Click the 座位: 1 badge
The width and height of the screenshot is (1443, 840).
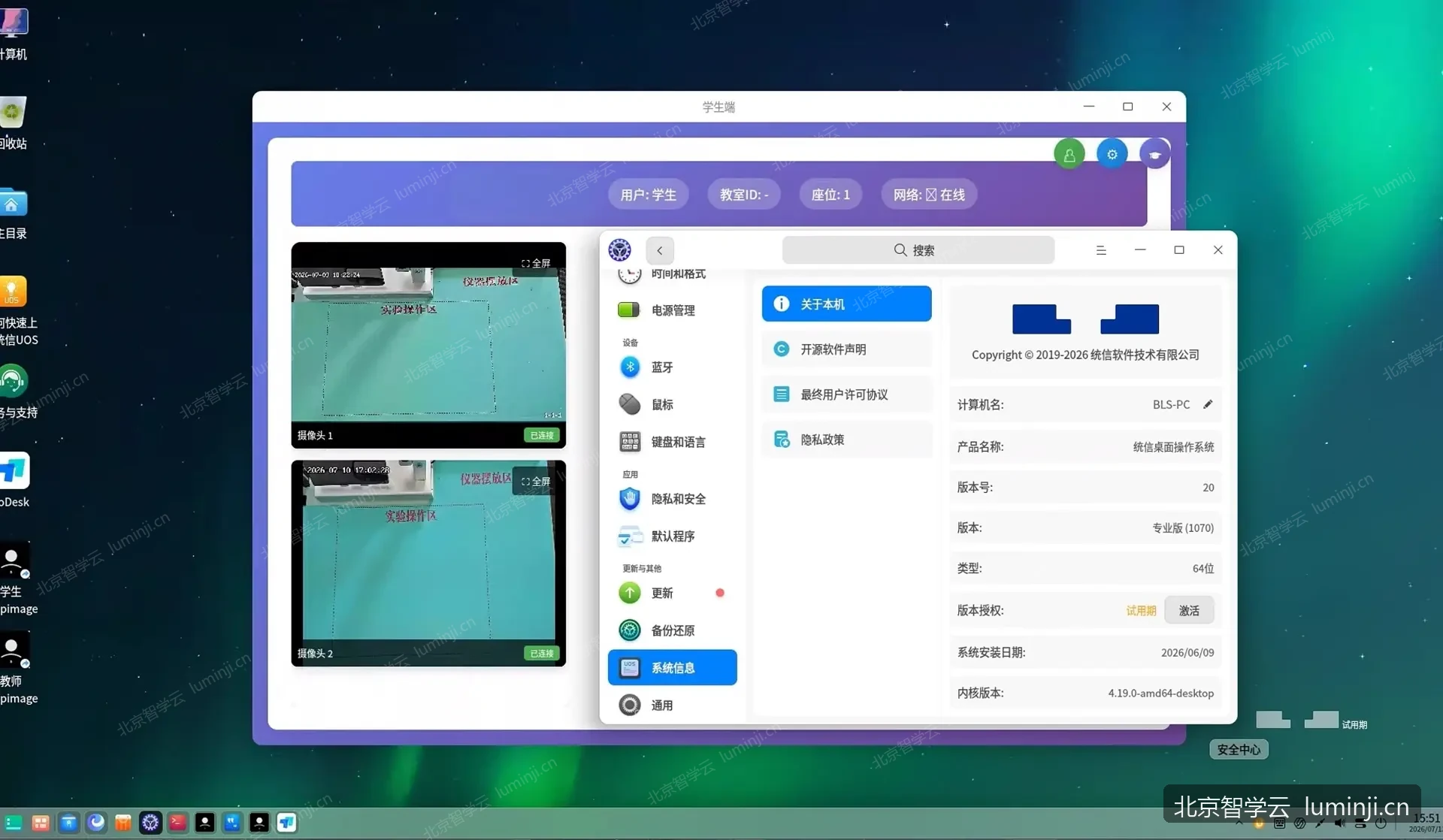click(830, 195)
